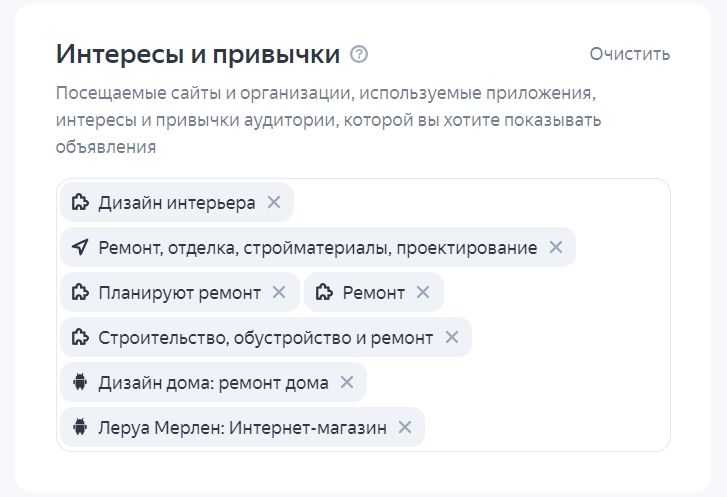Viewport: 727px width, 497px height.
Task: Click puzzle icon on the Ремонт chip
Action: [x=324, y=292]
